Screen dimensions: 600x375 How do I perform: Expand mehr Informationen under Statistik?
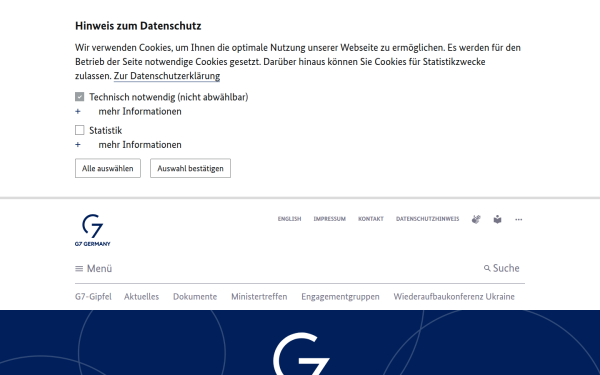point(128,145)
